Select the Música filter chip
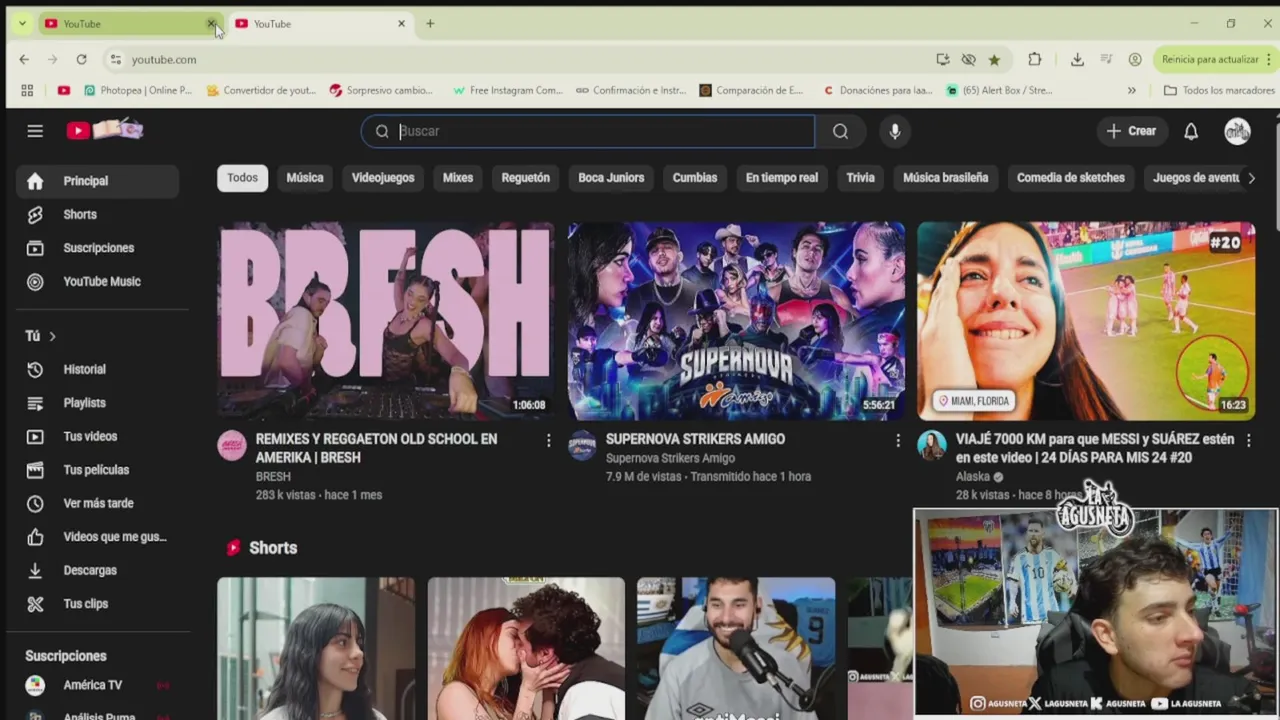1280x720 pixels. click(305, 178)
